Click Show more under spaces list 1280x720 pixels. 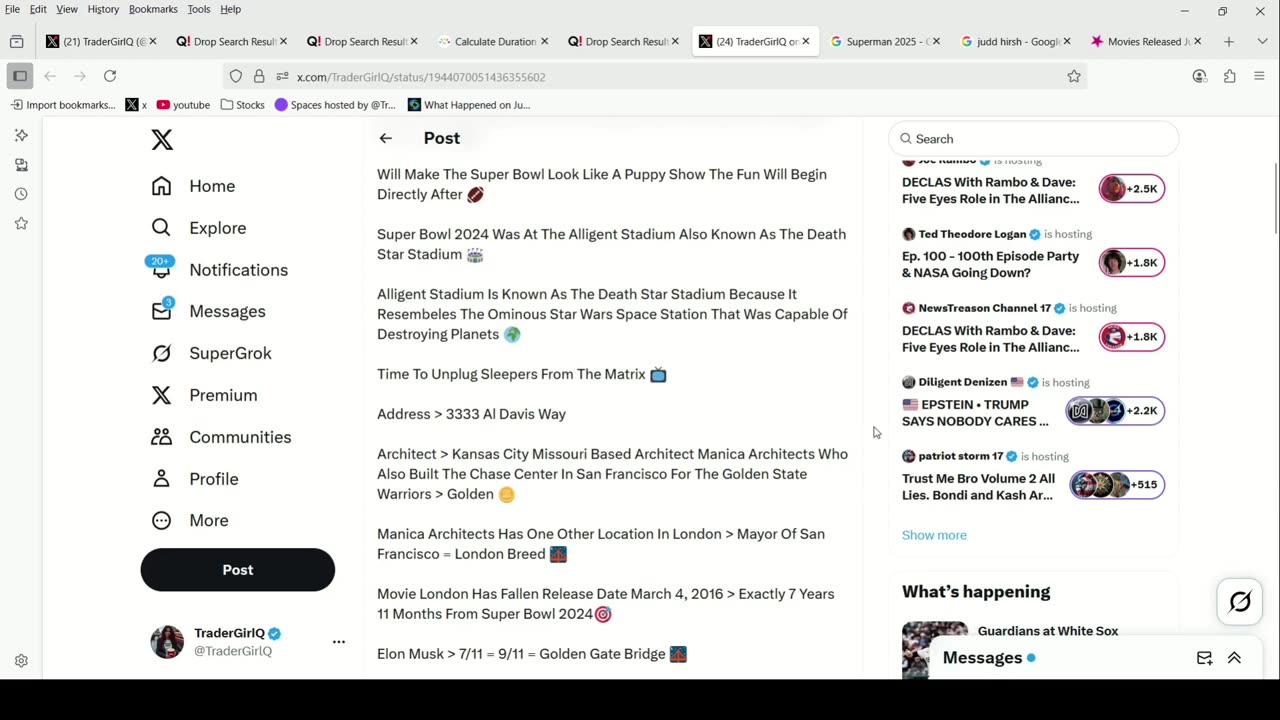[934, 535]
